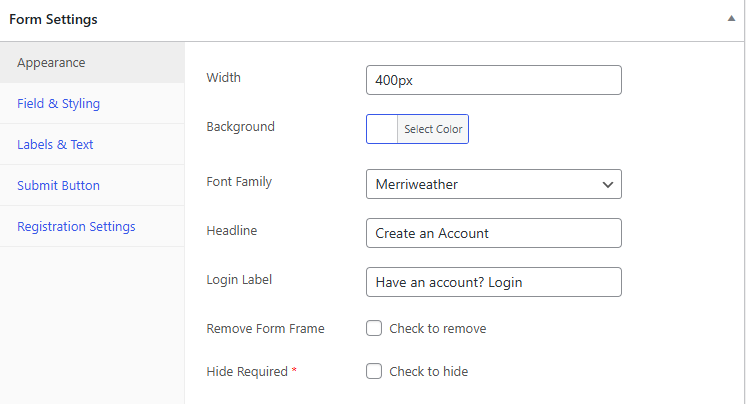Viewport: 746px width, 404px height.
Task: Click the Width input field
Action: coord(494,80)
